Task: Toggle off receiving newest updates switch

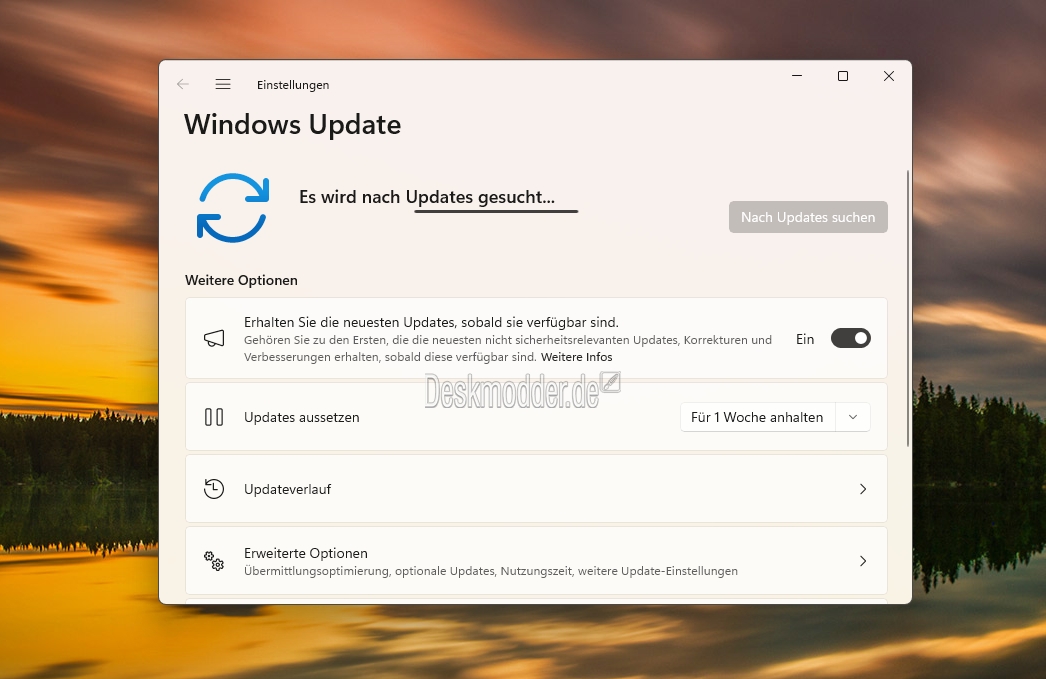Action: 851,338
